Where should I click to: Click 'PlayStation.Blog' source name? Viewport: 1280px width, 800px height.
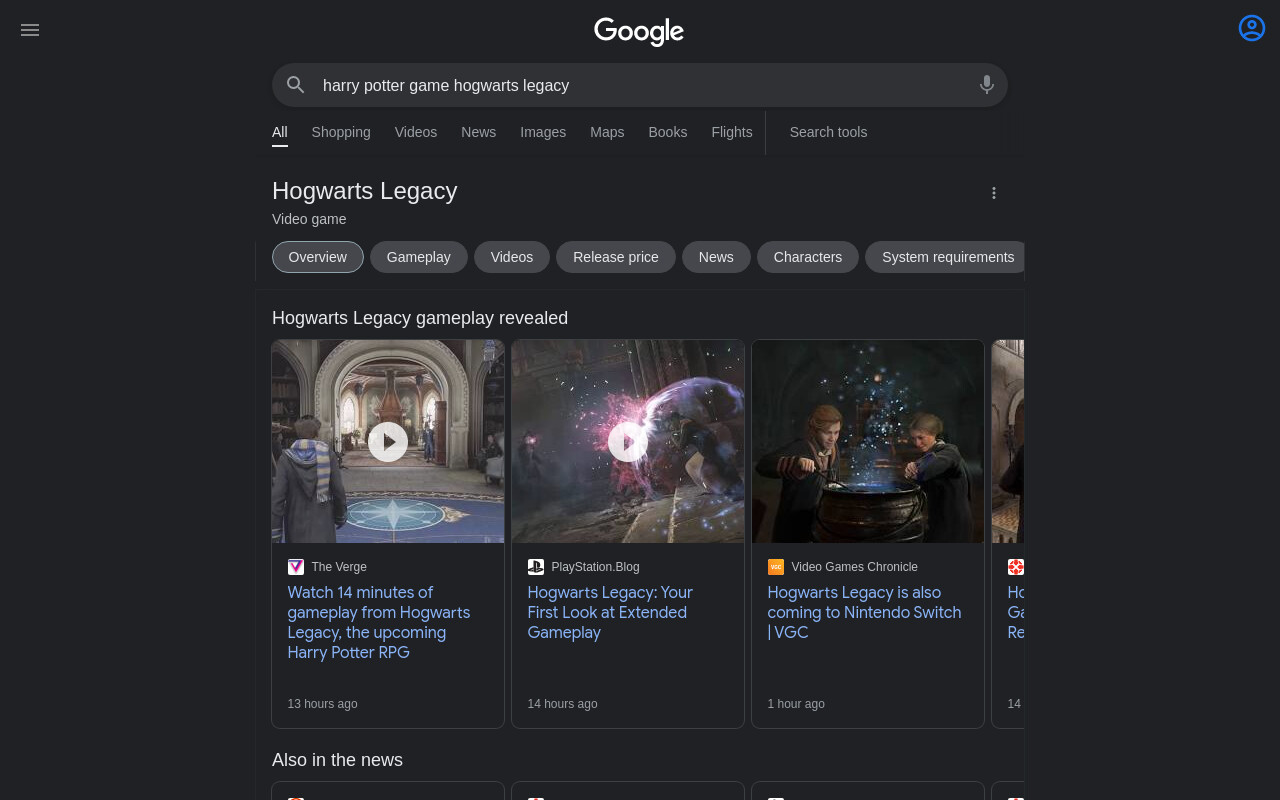pyautogui.click(x=596, y=567)
